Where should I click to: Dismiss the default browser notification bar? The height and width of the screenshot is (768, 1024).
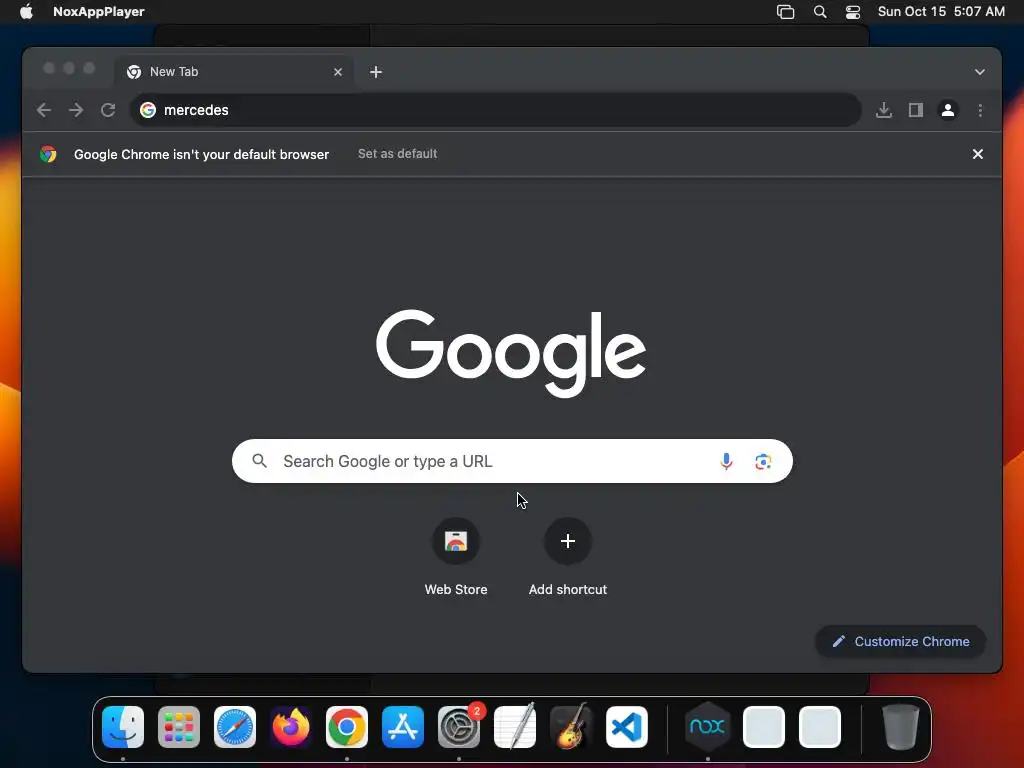tap(978, 154)
